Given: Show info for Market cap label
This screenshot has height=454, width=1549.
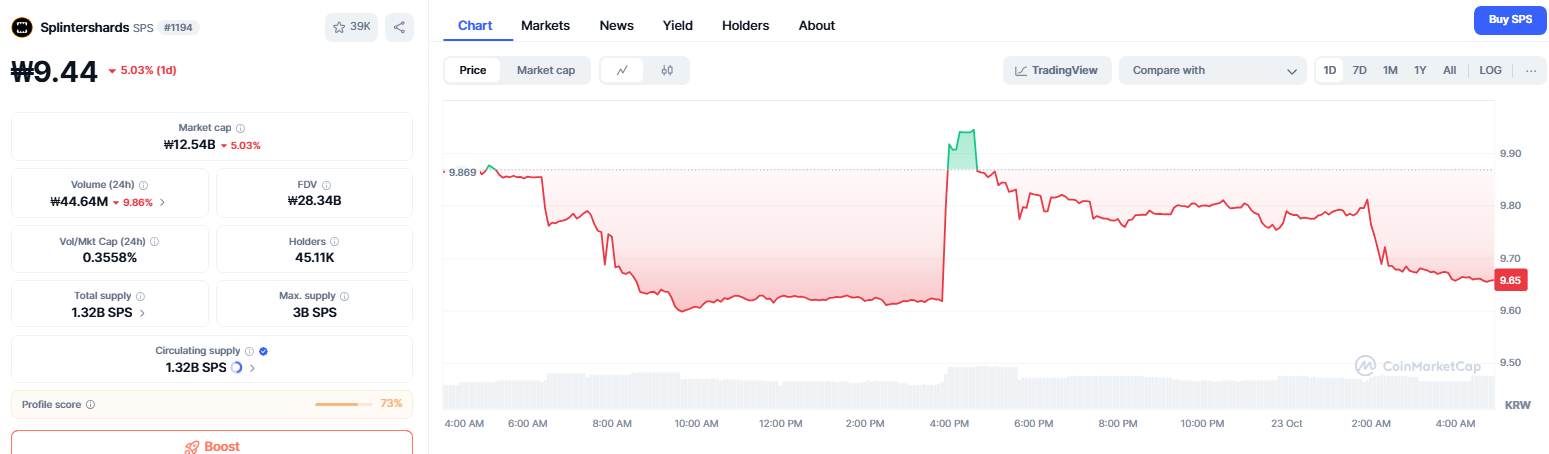Looking at the screenshot, I should [x=240, y=128].
